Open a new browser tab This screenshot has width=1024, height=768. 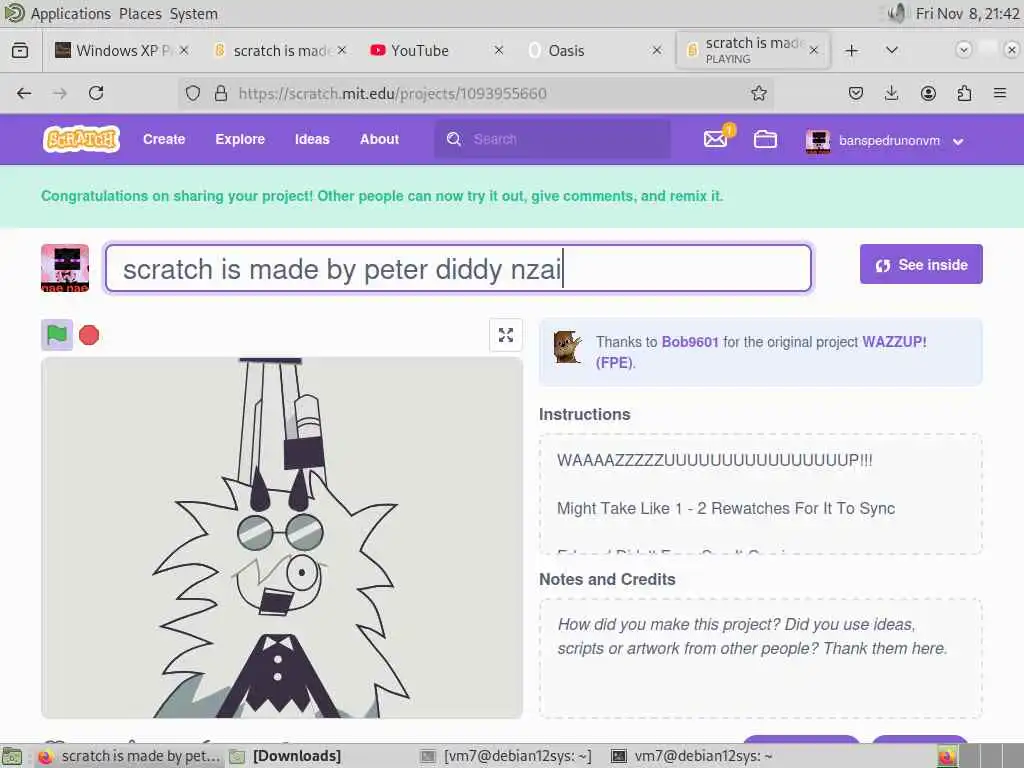pos(852,50)
